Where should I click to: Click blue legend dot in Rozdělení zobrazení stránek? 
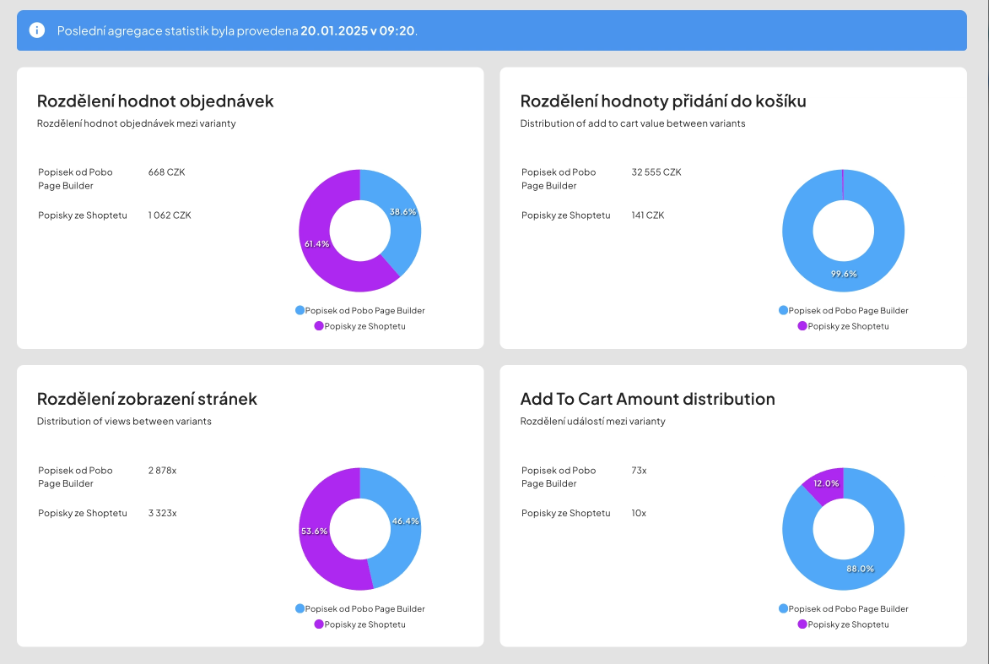pyautogui.click(x=300, y=608)
